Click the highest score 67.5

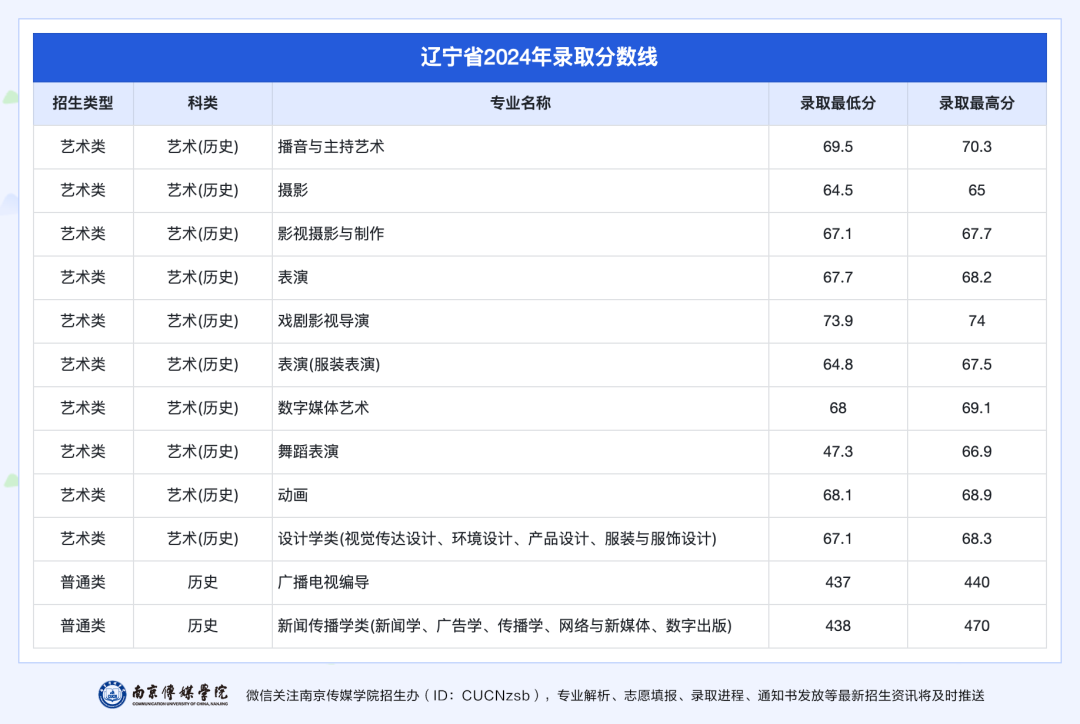tap(977, 364)
